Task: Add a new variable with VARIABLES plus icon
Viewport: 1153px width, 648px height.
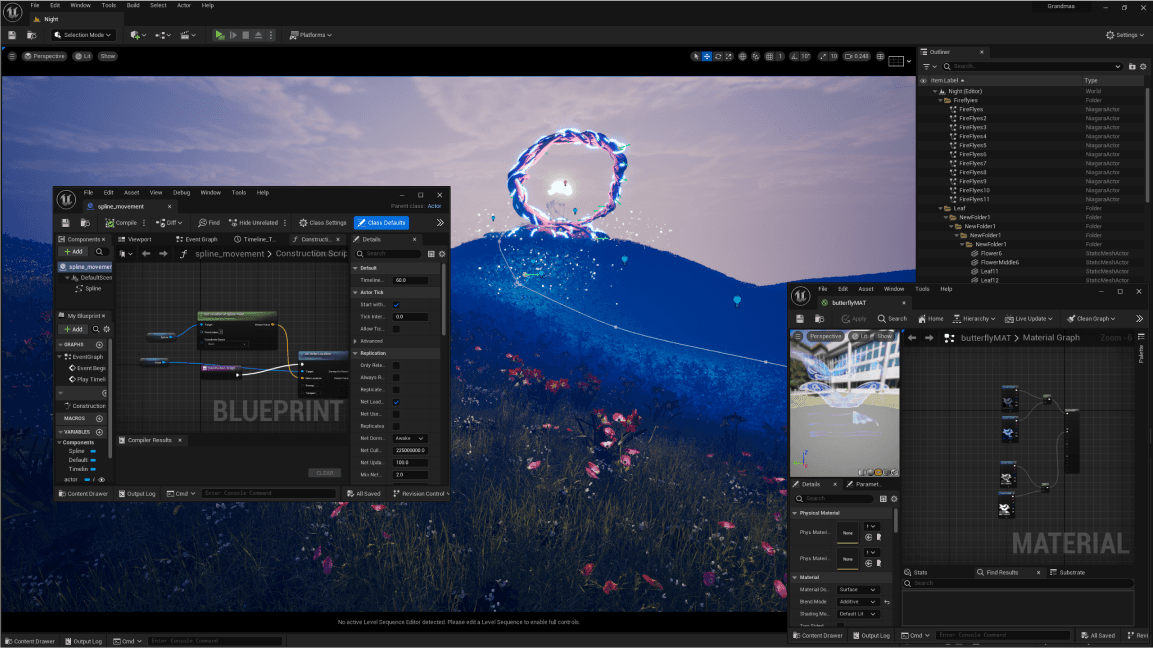Action: coord(99,432)
